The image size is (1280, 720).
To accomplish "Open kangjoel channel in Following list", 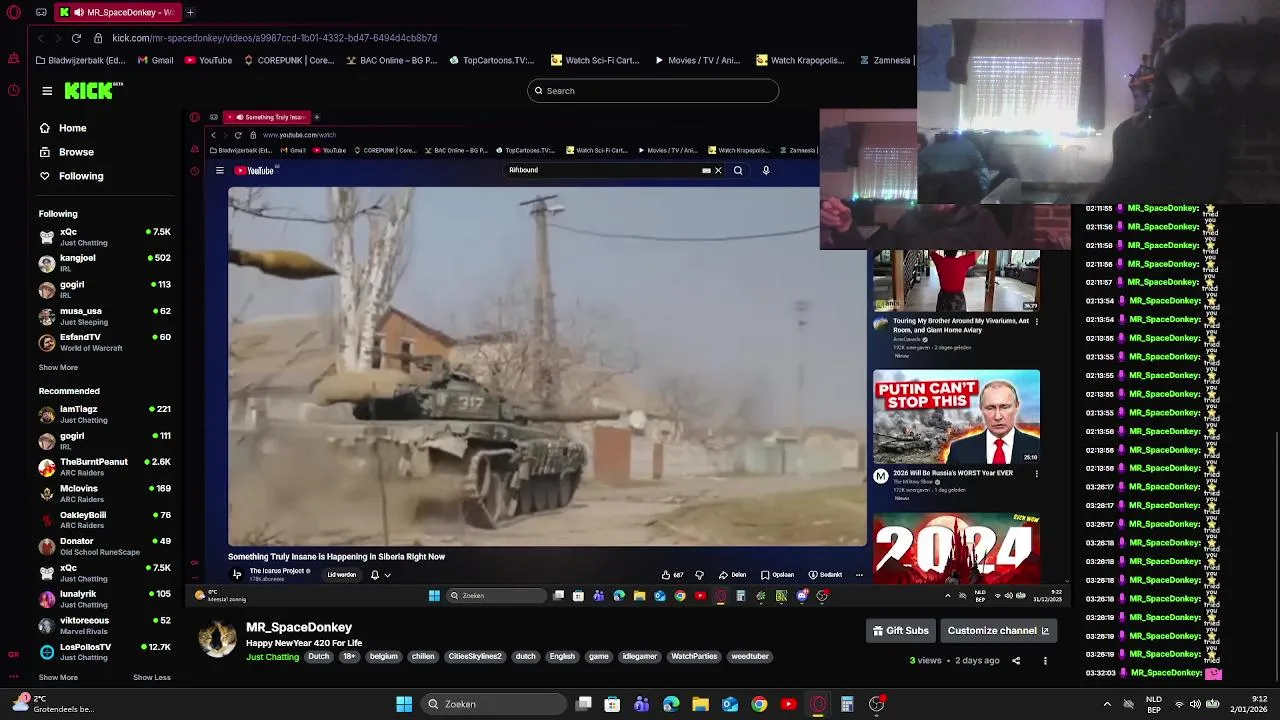I will point(105,263).
